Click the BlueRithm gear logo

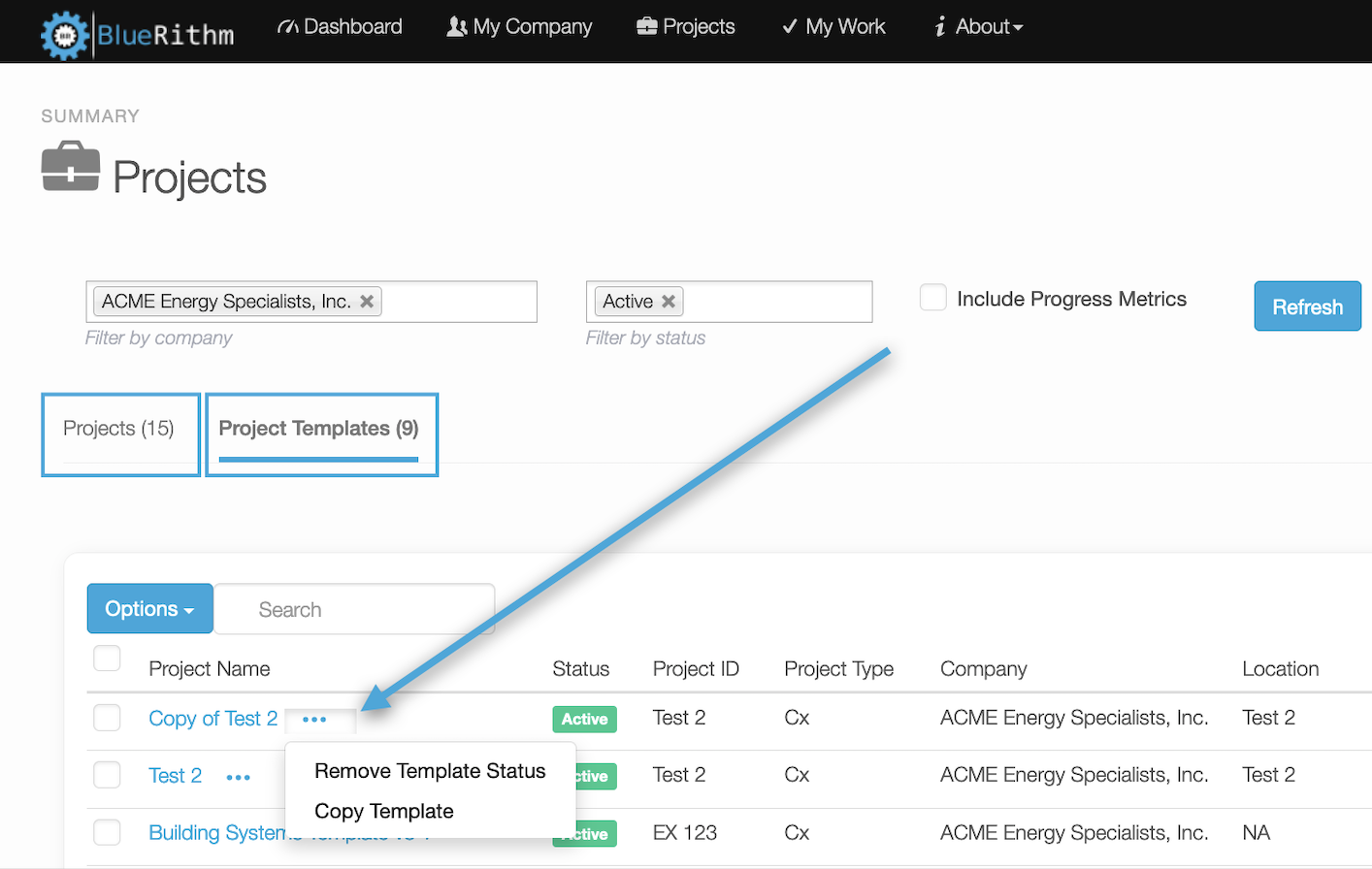coord(64,34)
